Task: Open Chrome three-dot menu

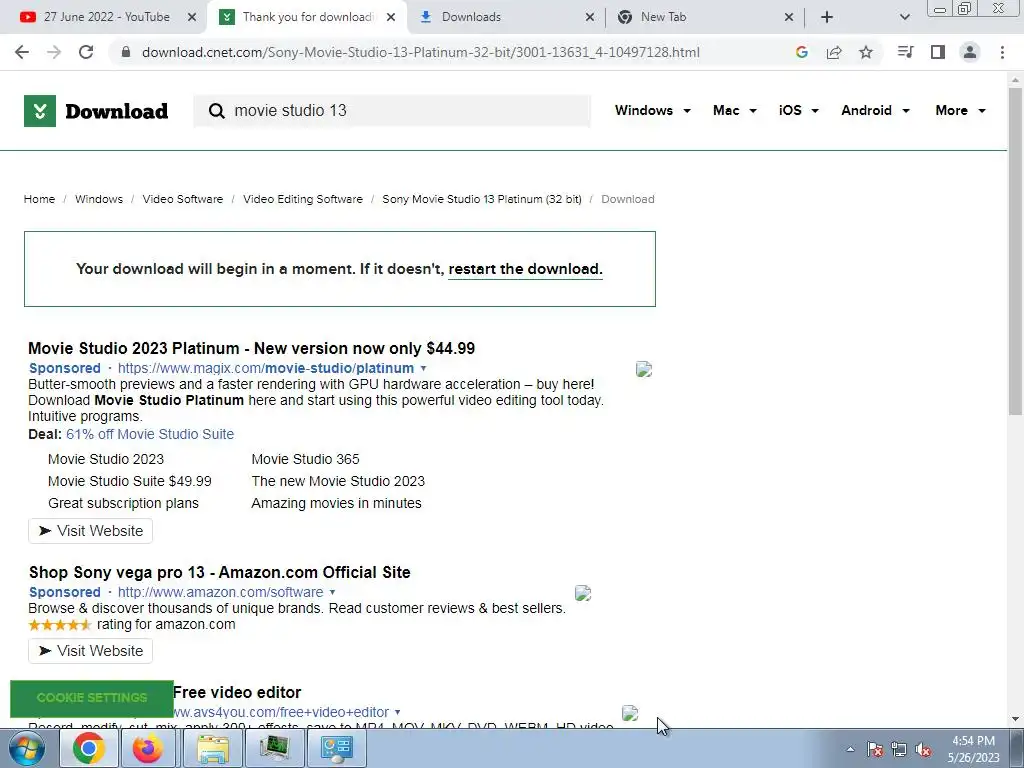Action: coord(1002,52)
